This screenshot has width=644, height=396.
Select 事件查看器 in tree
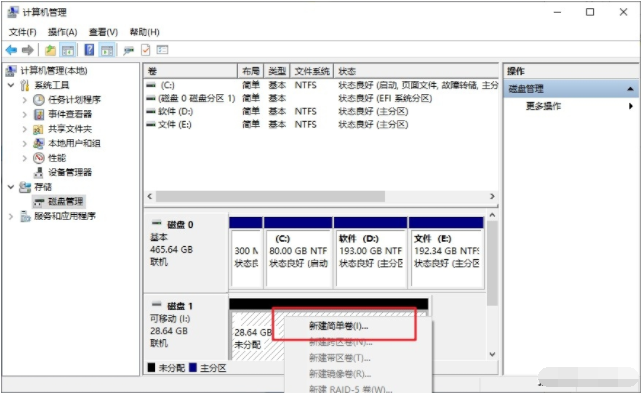(x=70, y=114)
